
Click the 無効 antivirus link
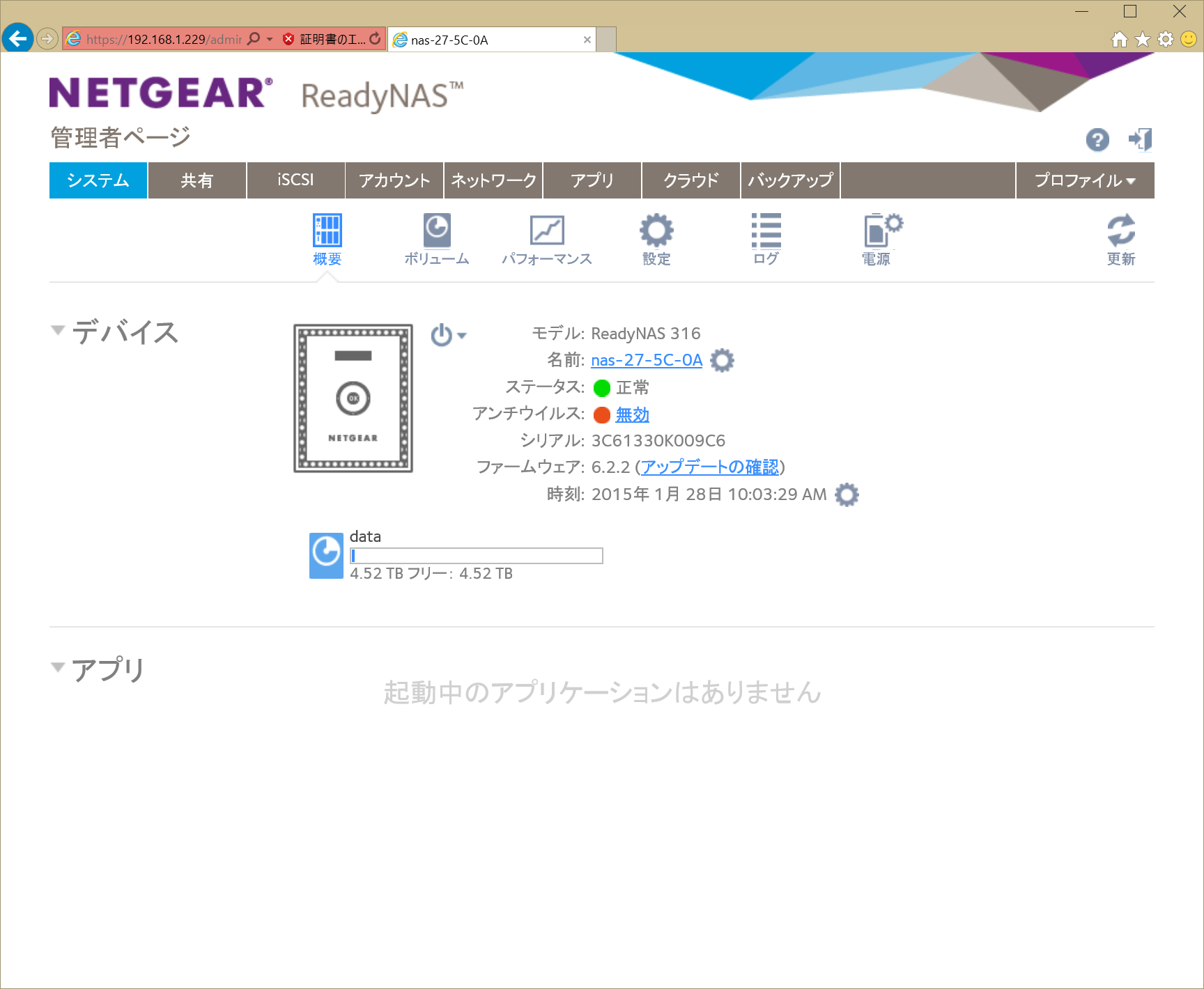click(x=632, y=415)
